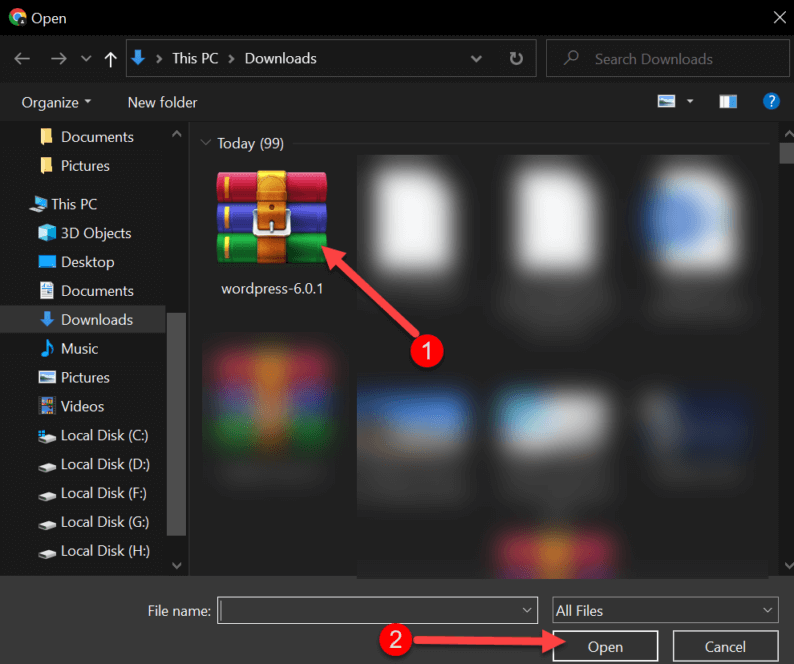Image resolution: width=794 pixels, height=664 pixels.
Task: Select Downloads in the sidebar
Action: pos(83,320)
